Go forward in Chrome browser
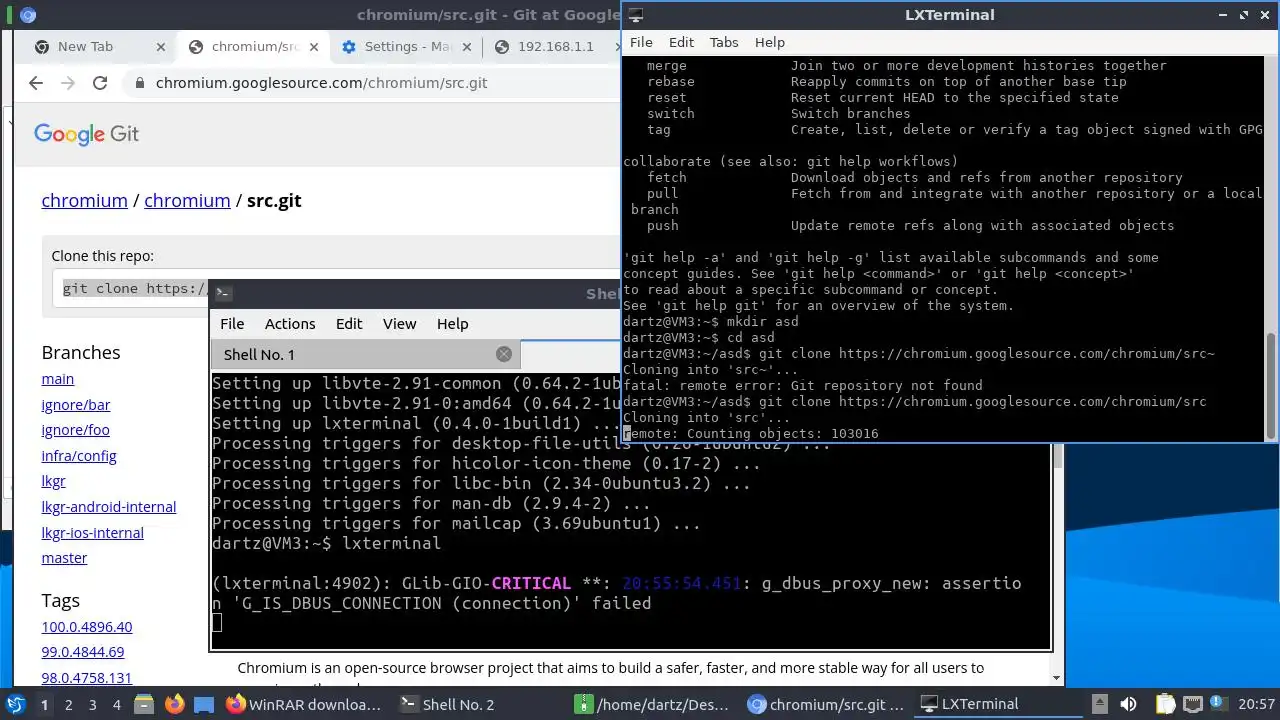Viewport: 1280px width, 720px height. 68,83
